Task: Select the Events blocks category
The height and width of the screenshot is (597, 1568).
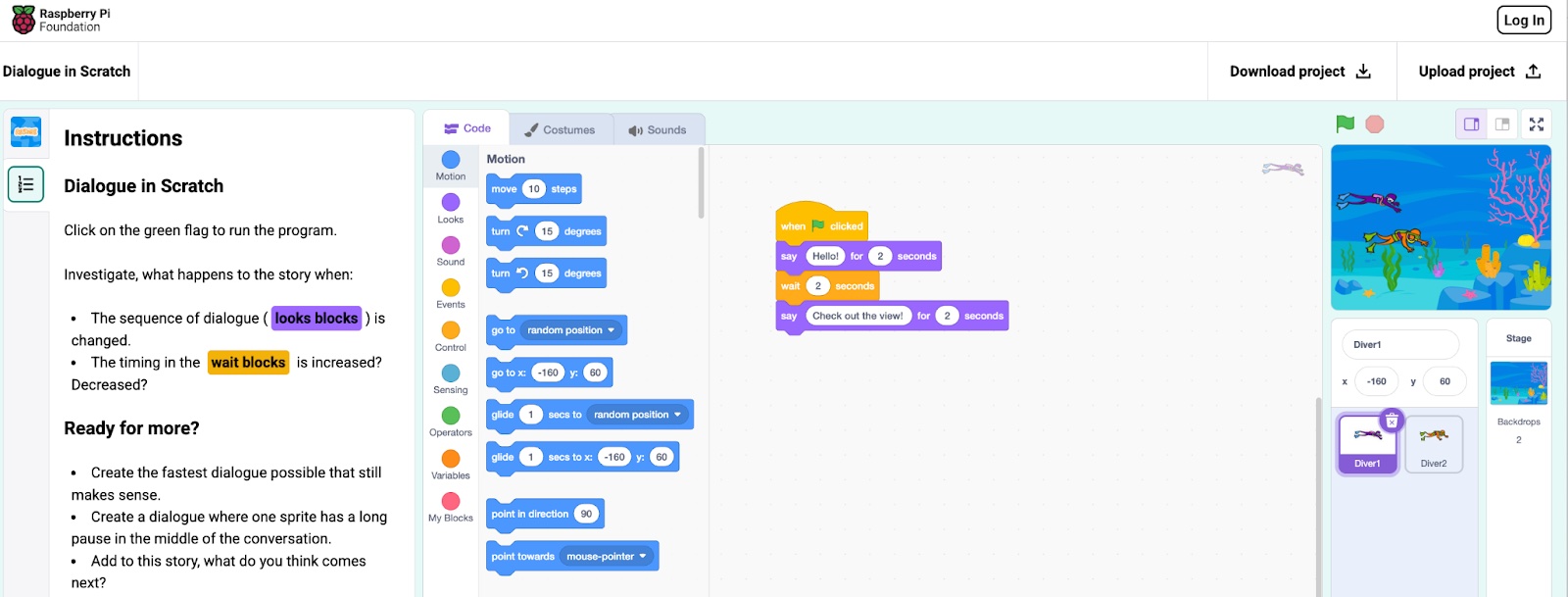Action: click(x=451, y=293)
